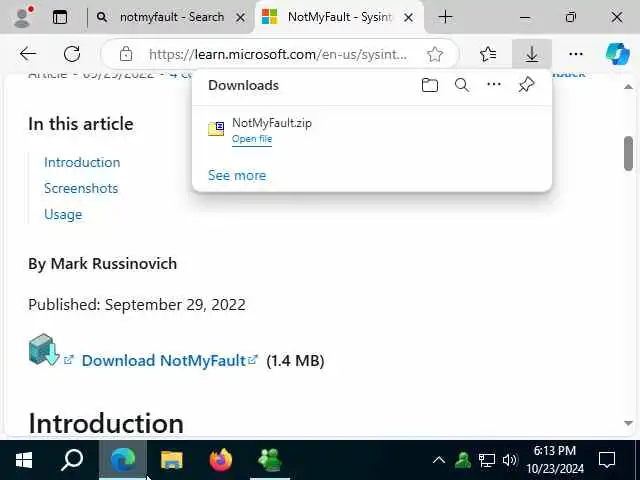Click the Microsoft Edge taskbar icon
This screenshot has height=480, width=640.
pyautogui.click(x=123, y=459)
